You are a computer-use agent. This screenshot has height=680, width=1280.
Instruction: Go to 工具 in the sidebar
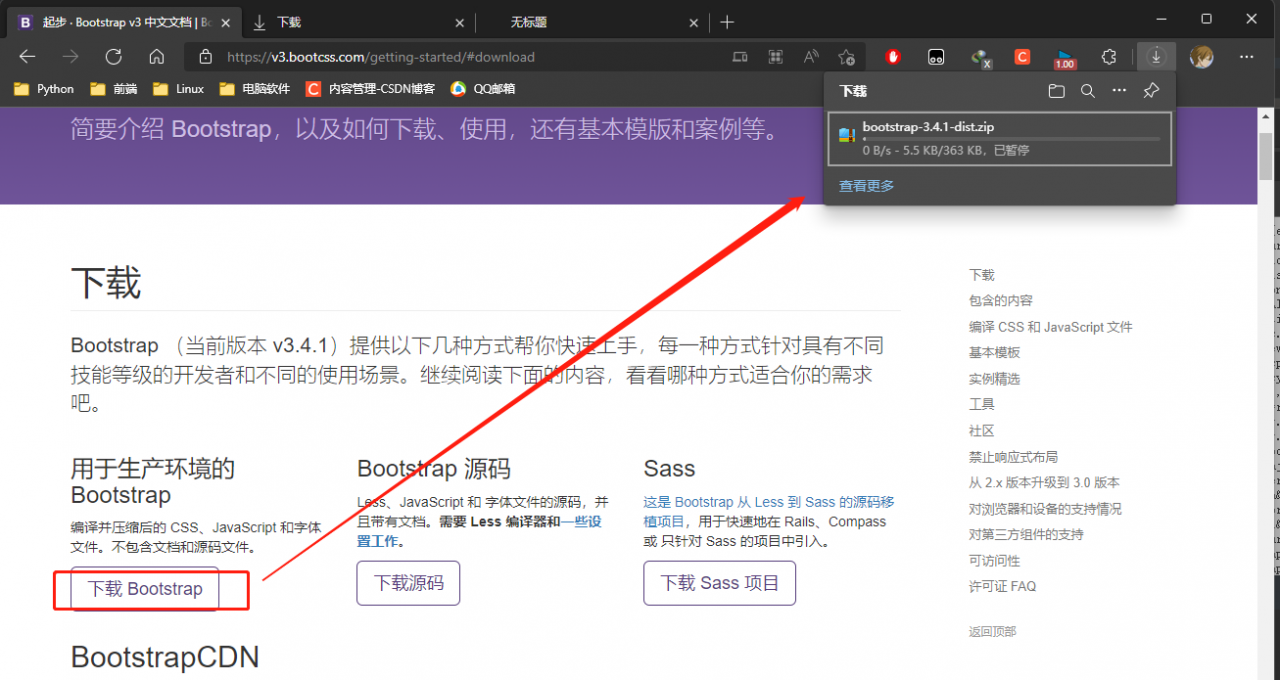point(982,405)
